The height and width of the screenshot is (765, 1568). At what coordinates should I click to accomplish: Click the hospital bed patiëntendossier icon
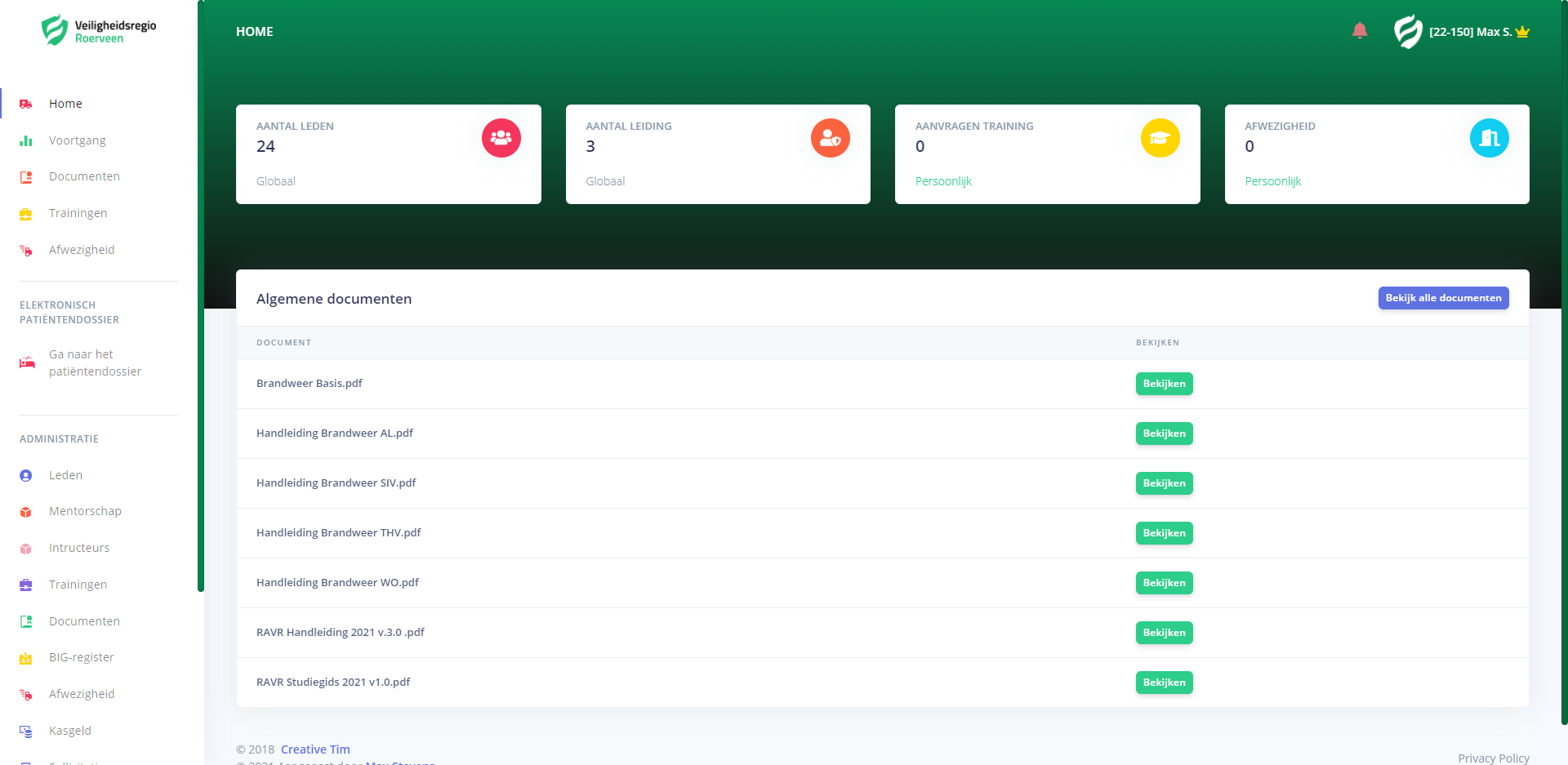[27, 362]
